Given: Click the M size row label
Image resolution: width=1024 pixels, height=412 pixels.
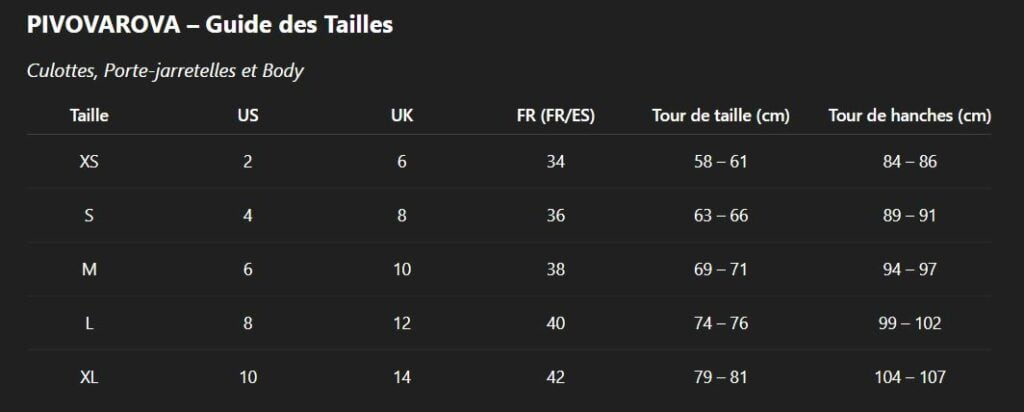Looking at the screenshot, I should coord(89,269).
